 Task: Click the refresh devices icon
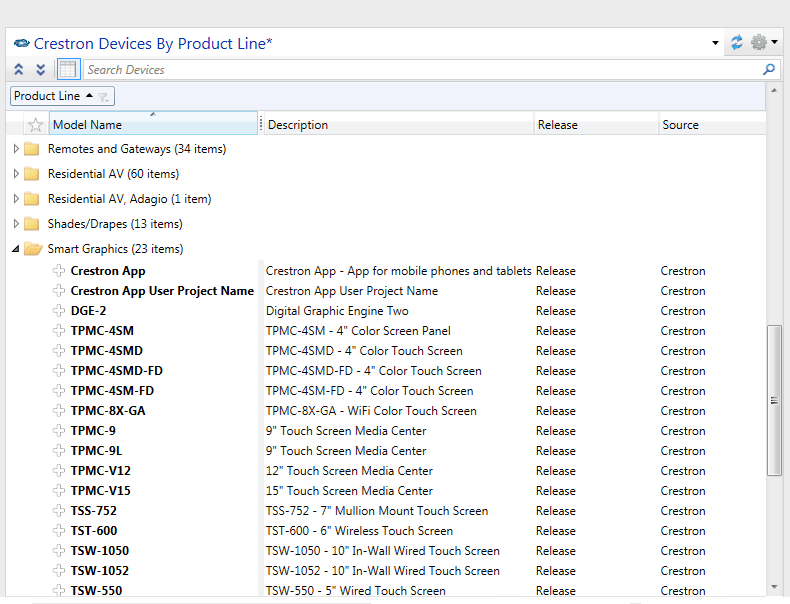pos(737,42)
